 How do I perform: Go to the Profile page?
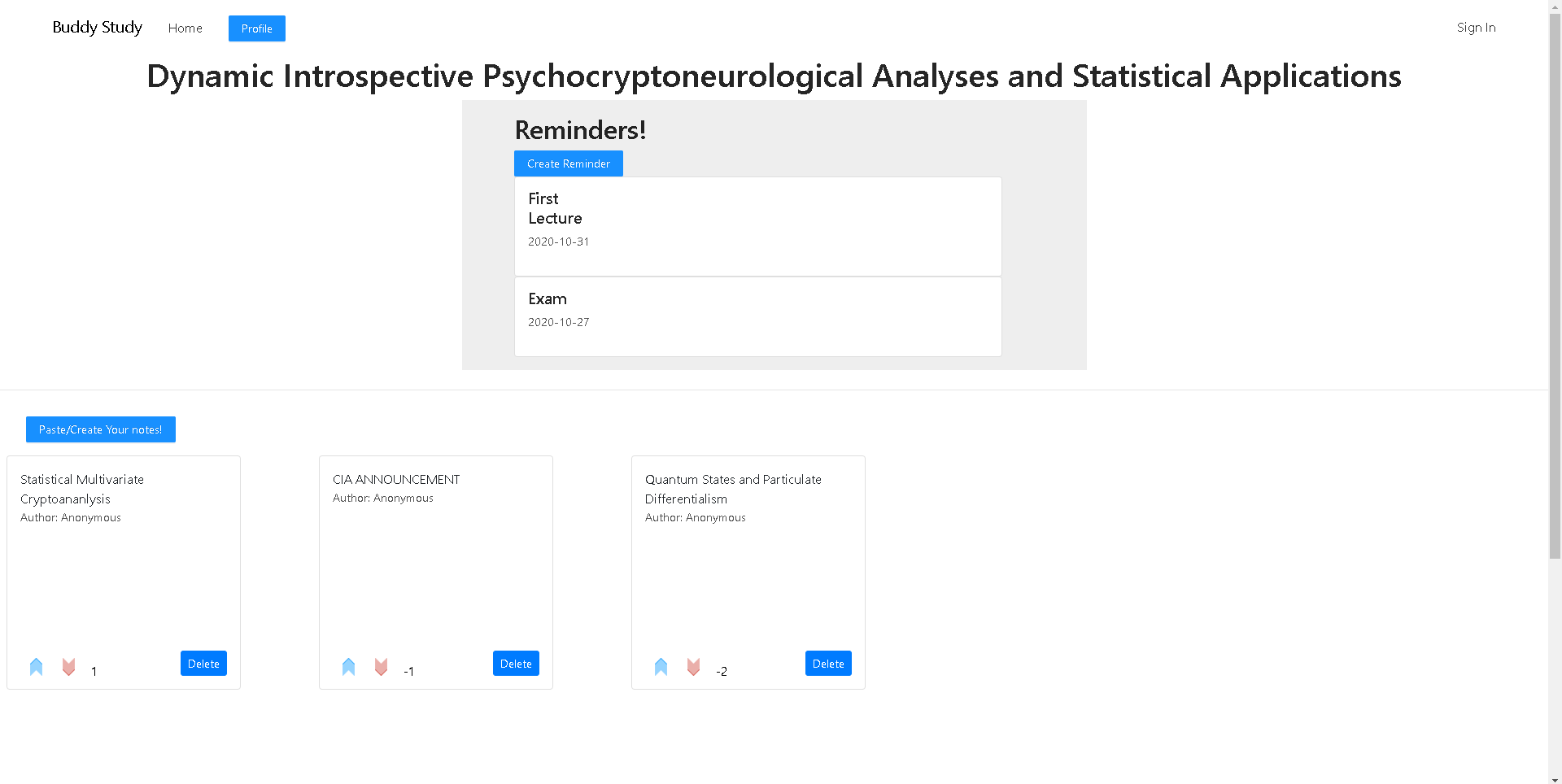(x=256, y=28)
